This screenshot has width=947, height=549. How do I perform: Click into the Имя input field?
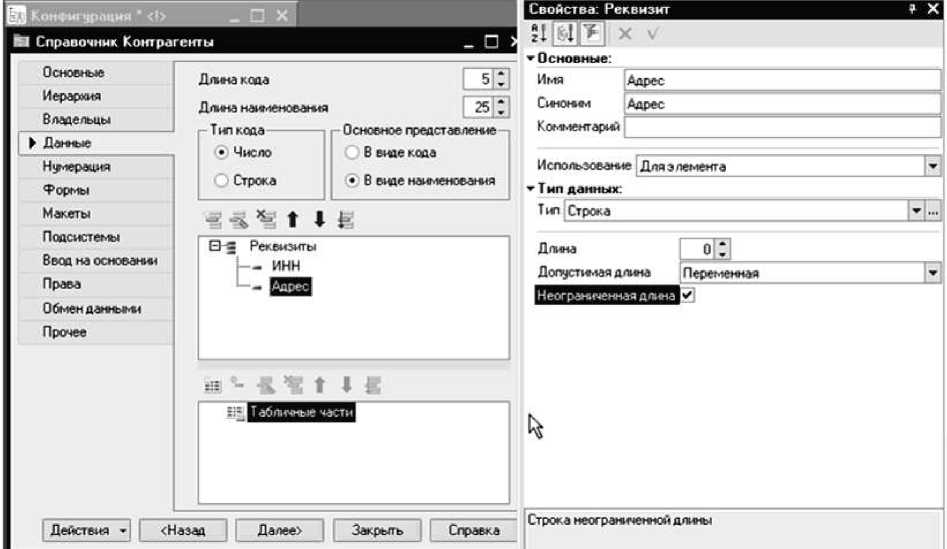pyautogui.click(x=782, y=80)
